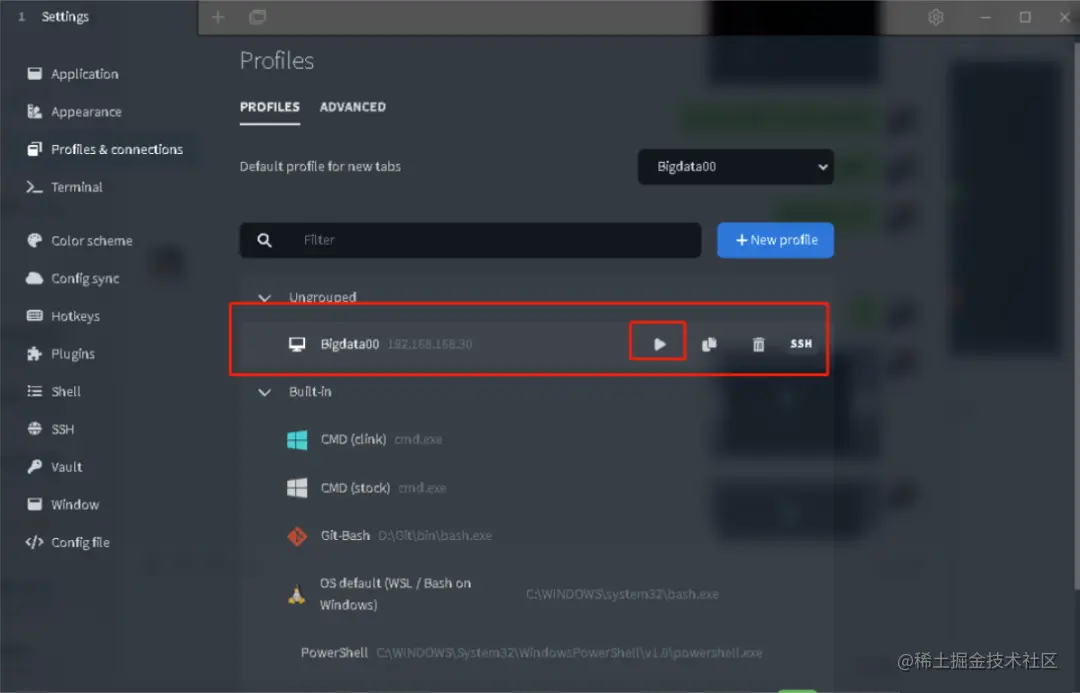The width and height of the screenshot is (1080, 693).
Task: Delete the Bigdata00 profile
Action: tap(758, 344)
